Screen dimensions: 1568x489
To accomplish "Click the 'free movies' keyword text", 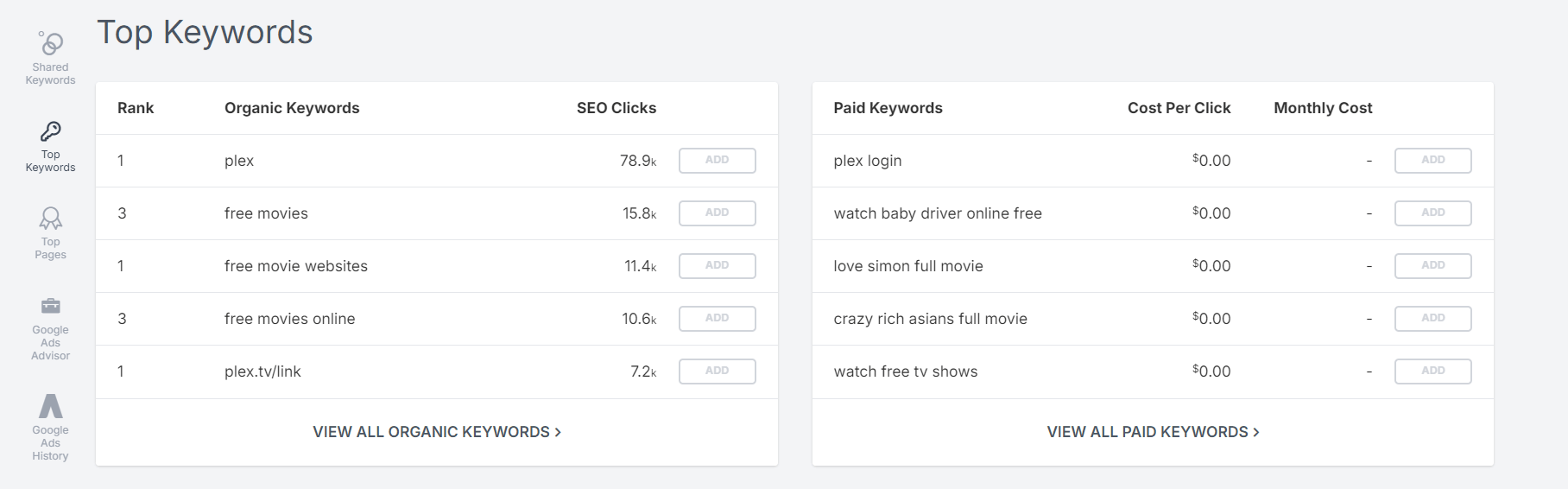I will pos(266,213).
